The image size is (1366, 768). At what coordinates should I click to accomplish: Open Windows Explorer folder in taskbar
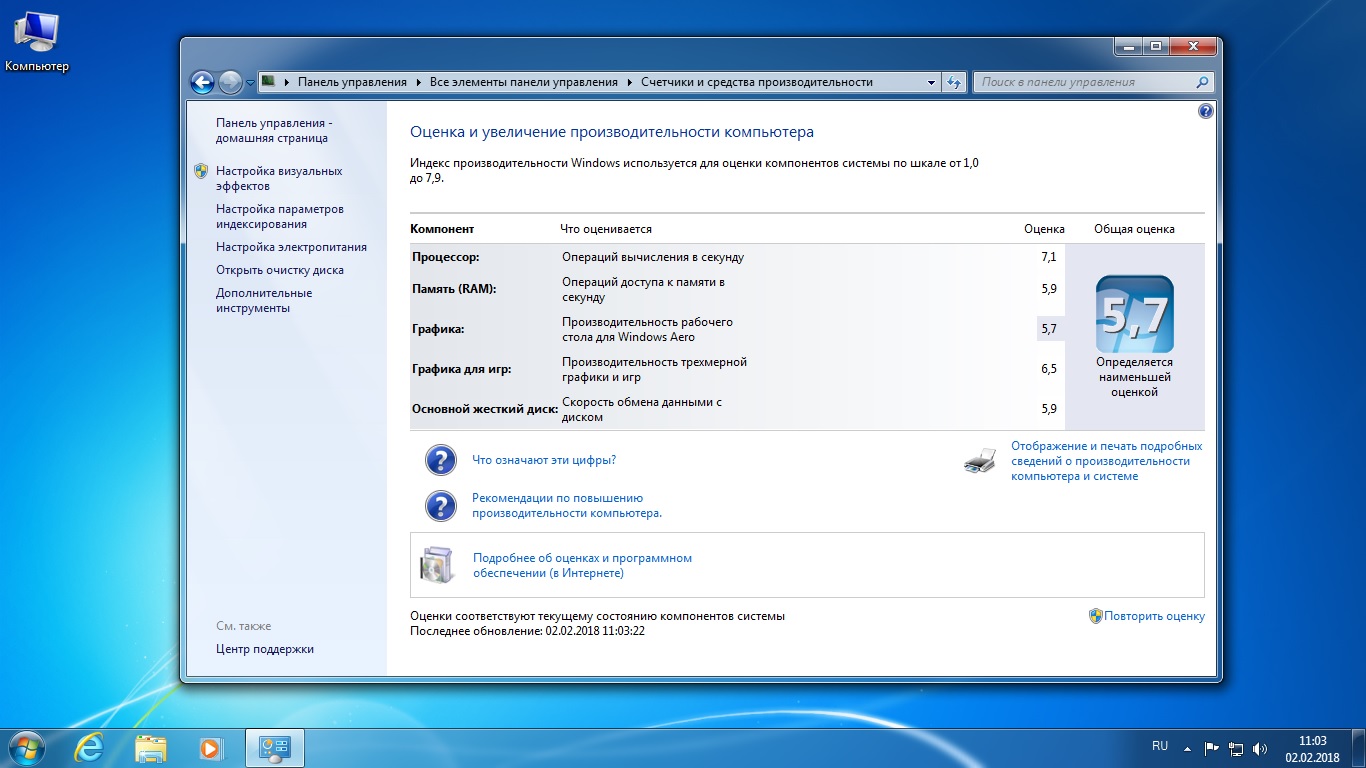[151, 747]
